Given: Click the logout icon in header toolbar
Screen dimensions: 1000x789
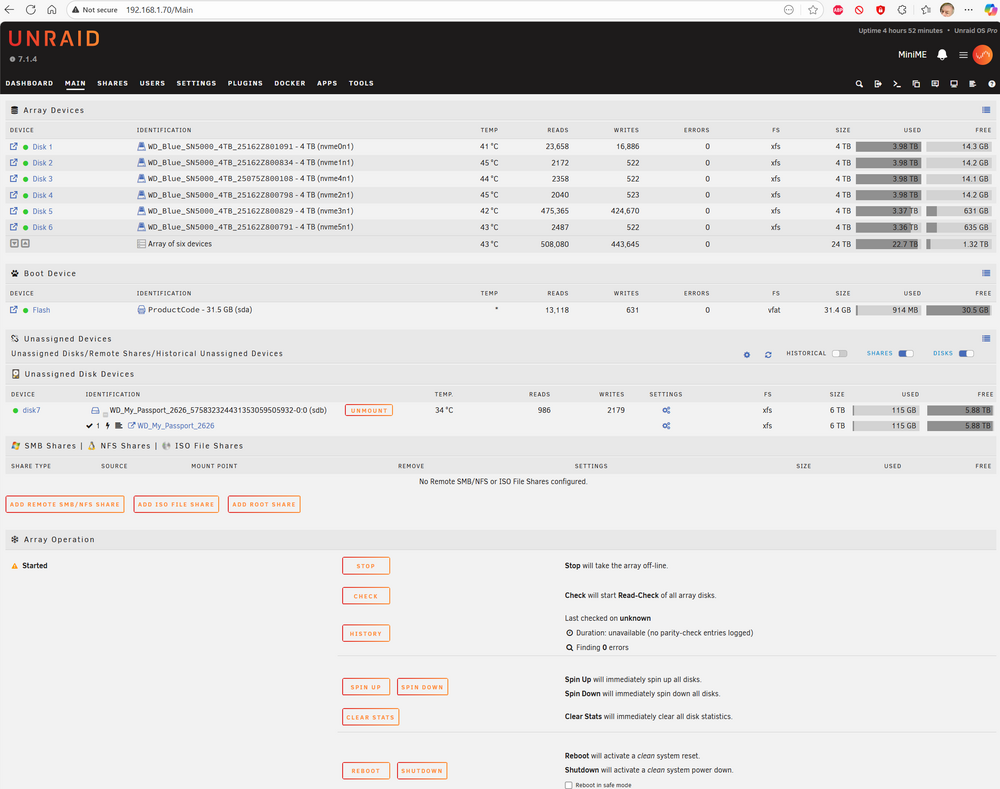Looking at the screenshot, I should coord(878,84).
